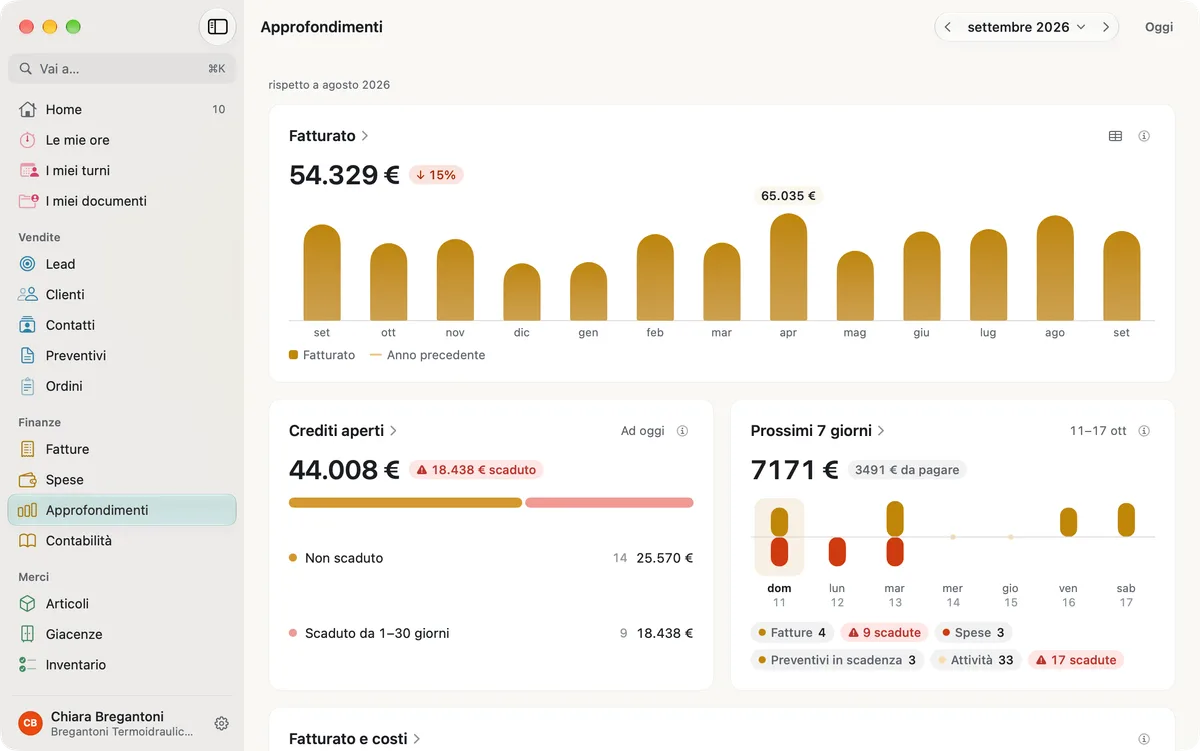Click the 15% decrease badge
This screenshot has width=1200, height=751.
(436, 175)
